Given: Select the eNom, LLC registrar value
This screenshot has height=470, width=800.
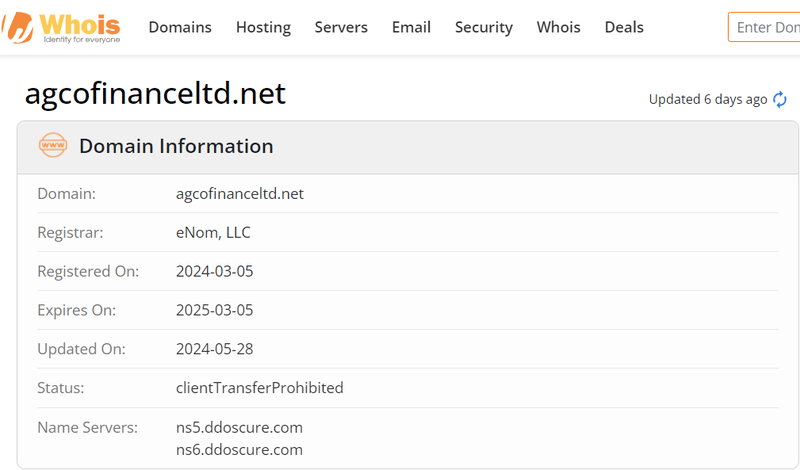Looking at the screenshot, I should (x=213, y=233).
